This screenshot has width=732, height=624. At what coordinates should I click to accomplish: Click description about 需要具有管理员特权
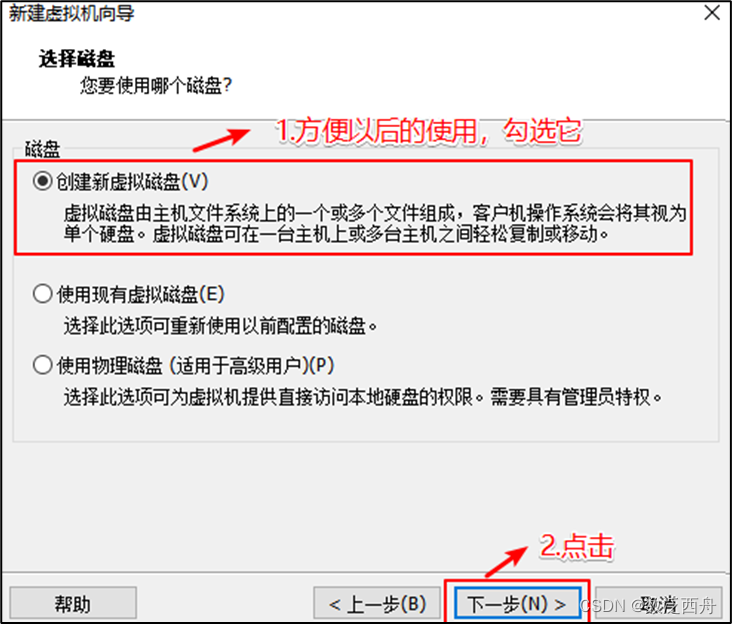point(363,397)
